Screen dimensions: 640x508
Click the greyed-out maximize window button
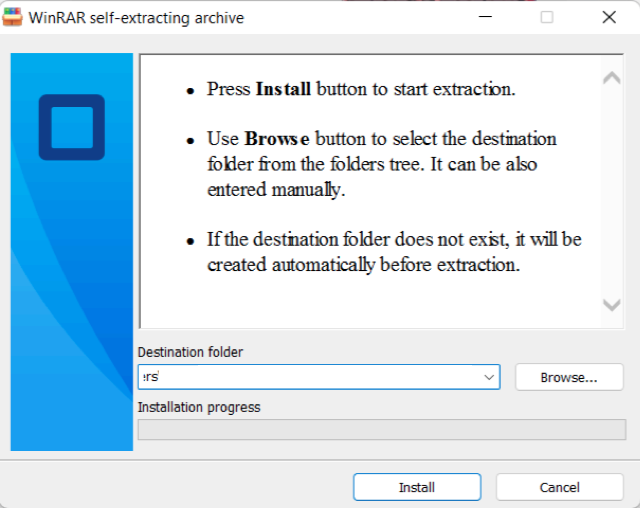click(547, 17)
